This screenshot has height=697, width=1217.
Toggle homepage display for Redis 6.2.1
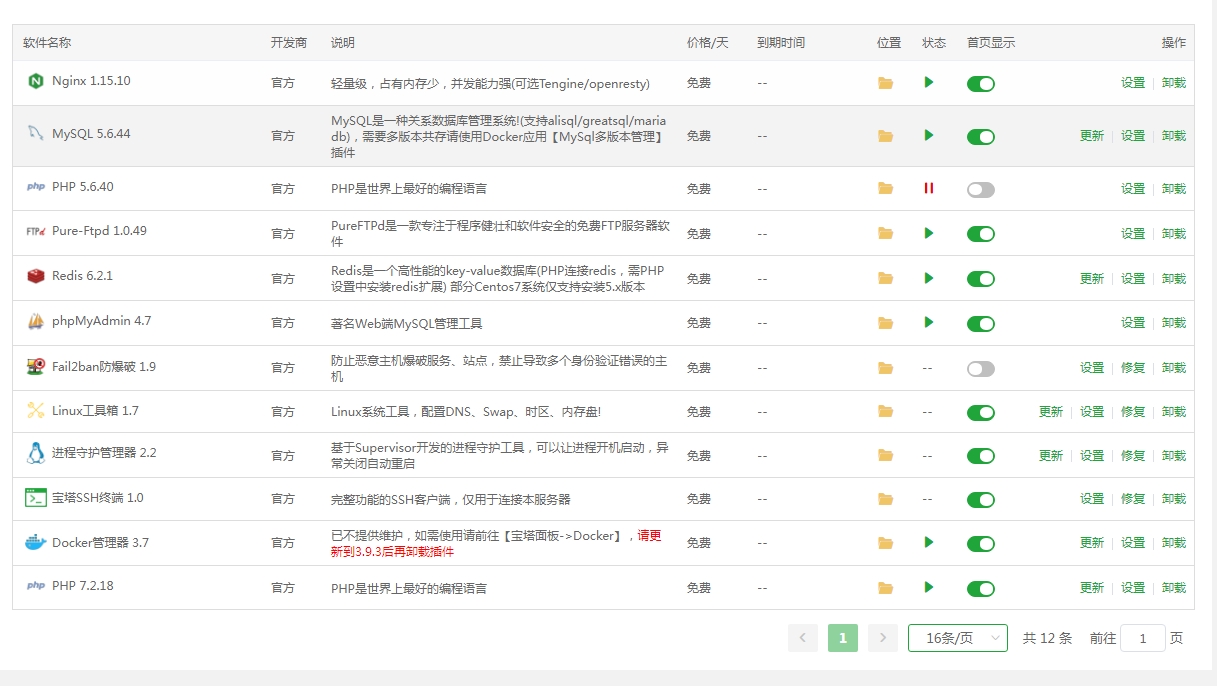pos(981,279)
